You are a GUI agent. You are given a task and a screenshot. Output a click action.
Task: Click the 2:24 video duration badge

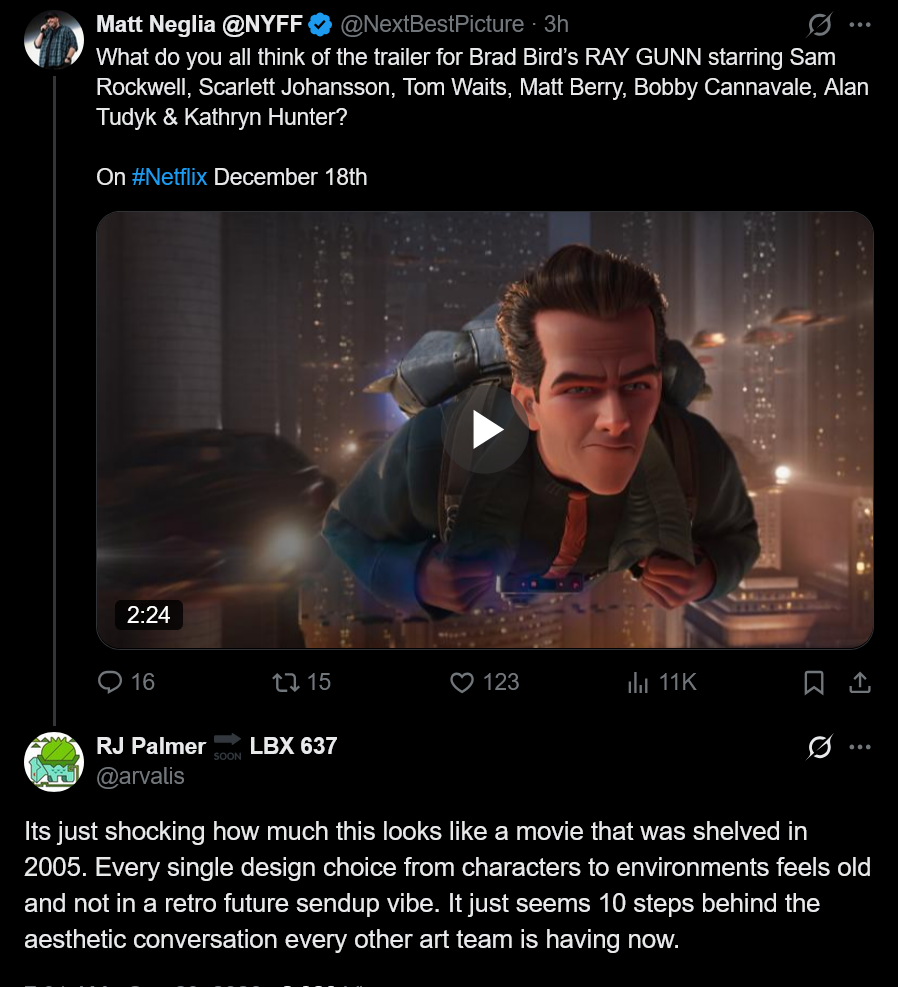point(149,615)
